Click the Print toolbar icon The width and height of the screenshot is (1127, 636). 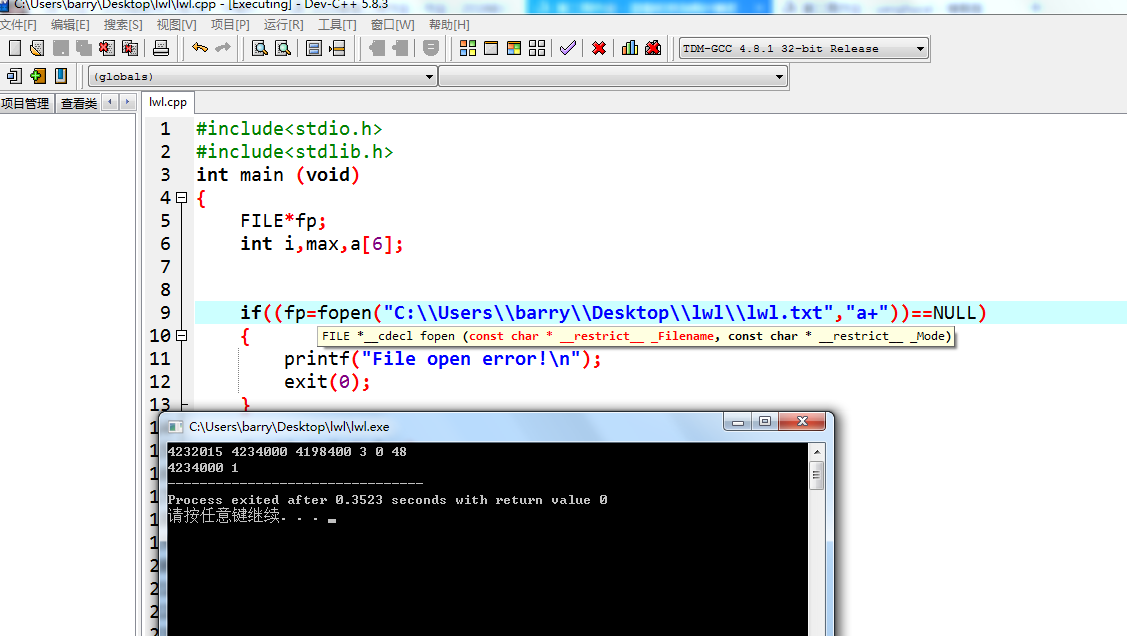pyautogui.click(x=161, y=48)
